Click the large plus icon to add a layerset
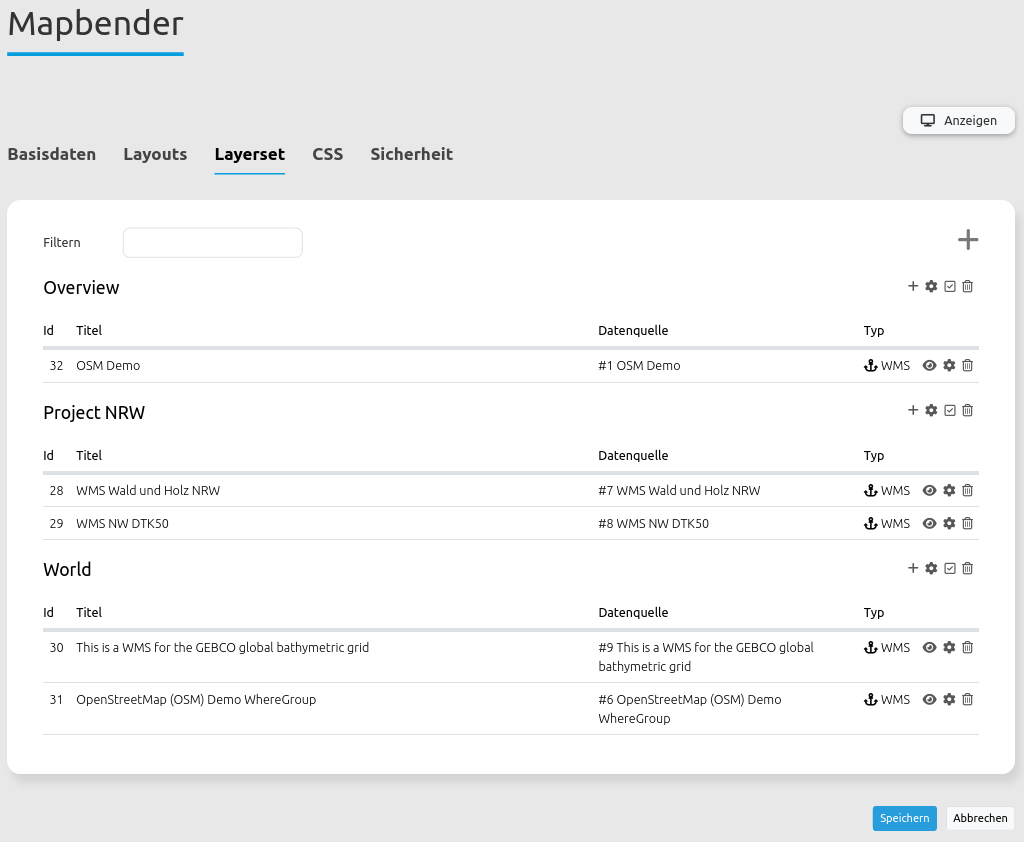The height and width of the screenshot is (842, 1024). [967, 240]
